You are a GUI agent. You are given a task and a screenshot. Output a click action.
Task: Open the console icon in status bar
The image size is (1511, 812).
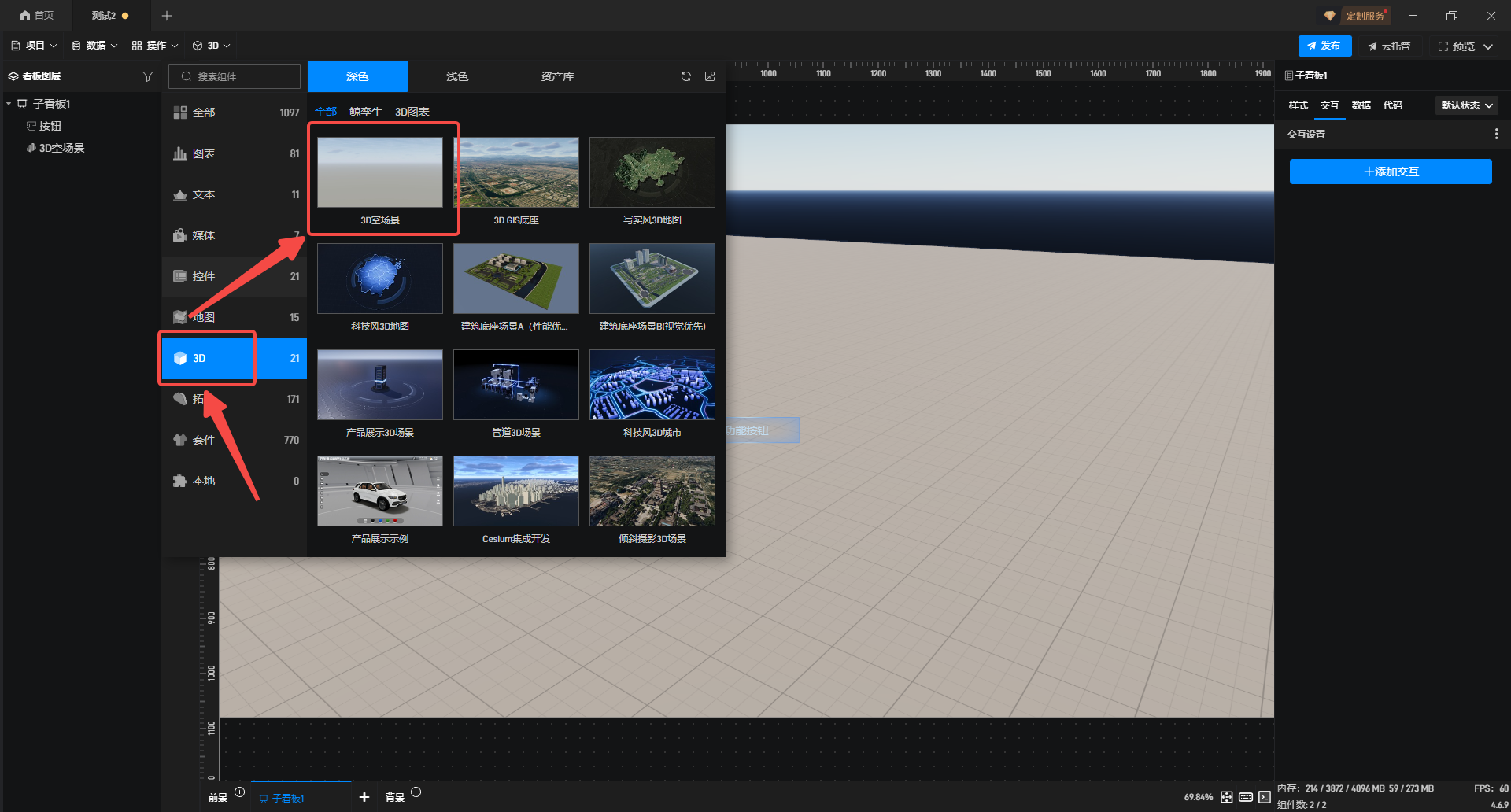click(1265, 797)
